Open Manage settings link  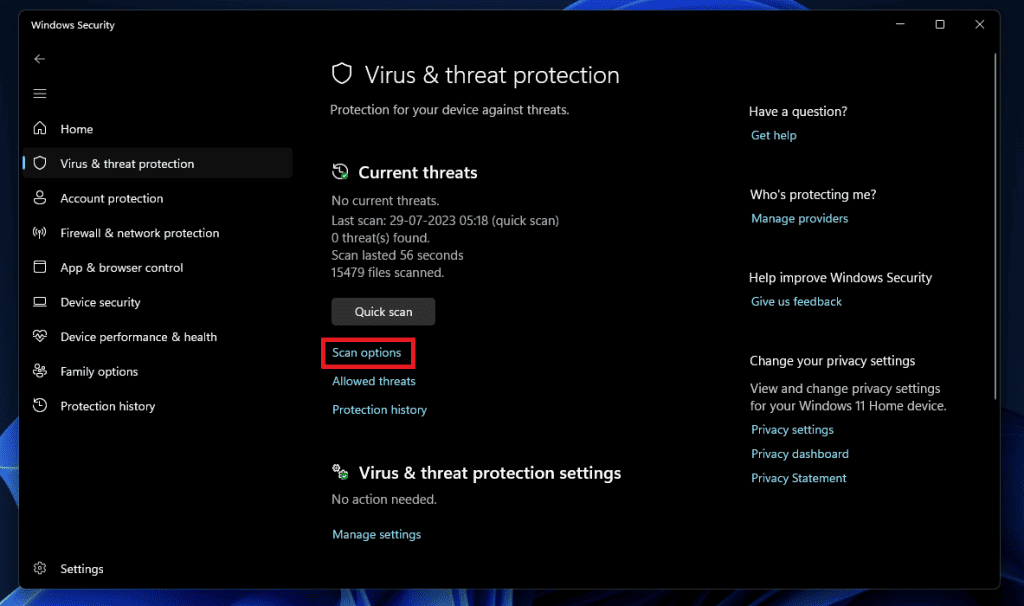(x=376, y=535)
